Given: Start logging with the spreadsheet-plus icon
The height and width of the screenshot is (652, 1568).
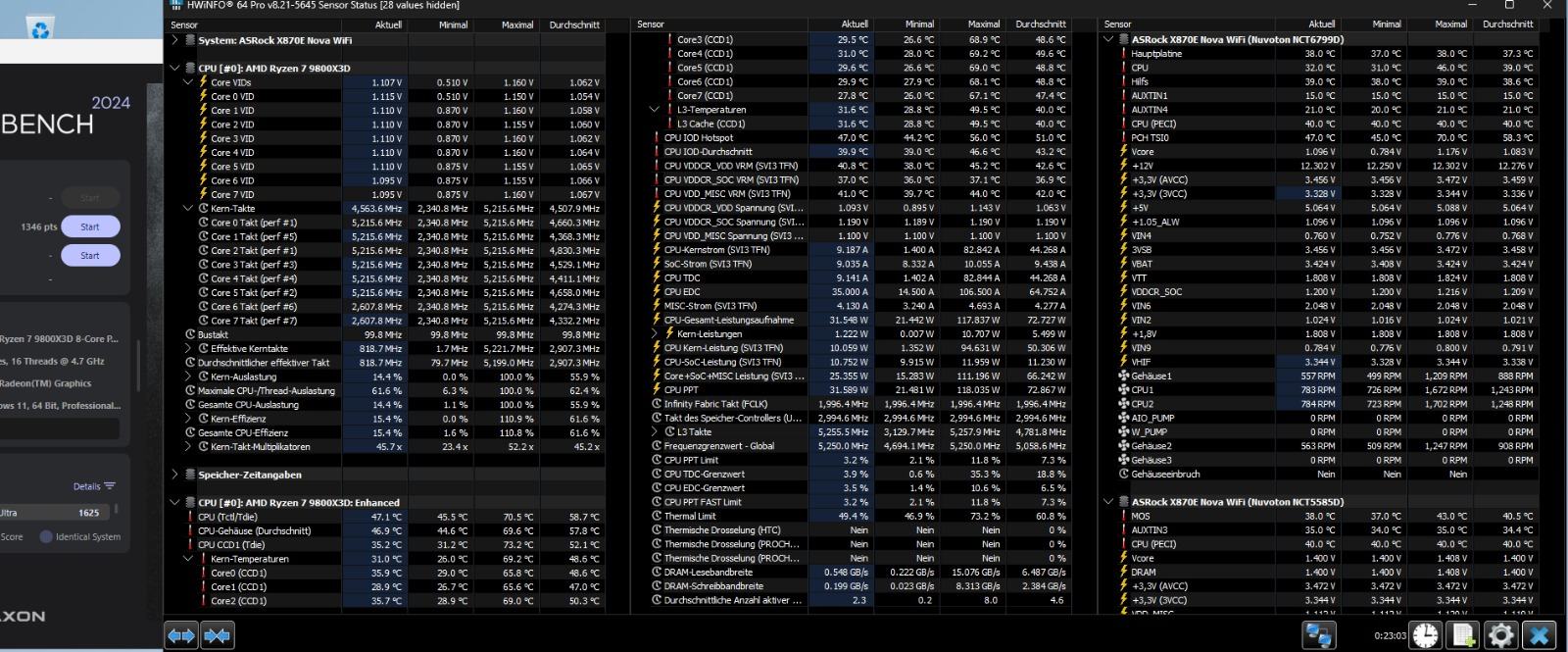Looking at the screenshot, I should pos(1463,635).
